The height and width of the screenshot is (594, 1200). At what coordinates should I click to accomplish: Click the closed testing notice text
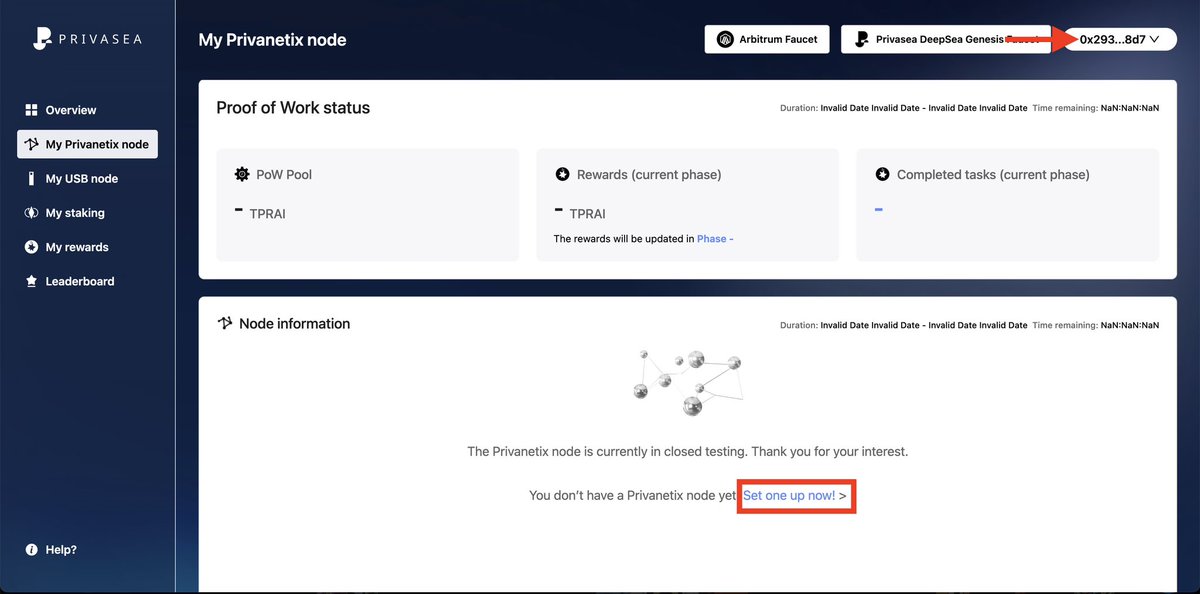click(688, 452)
